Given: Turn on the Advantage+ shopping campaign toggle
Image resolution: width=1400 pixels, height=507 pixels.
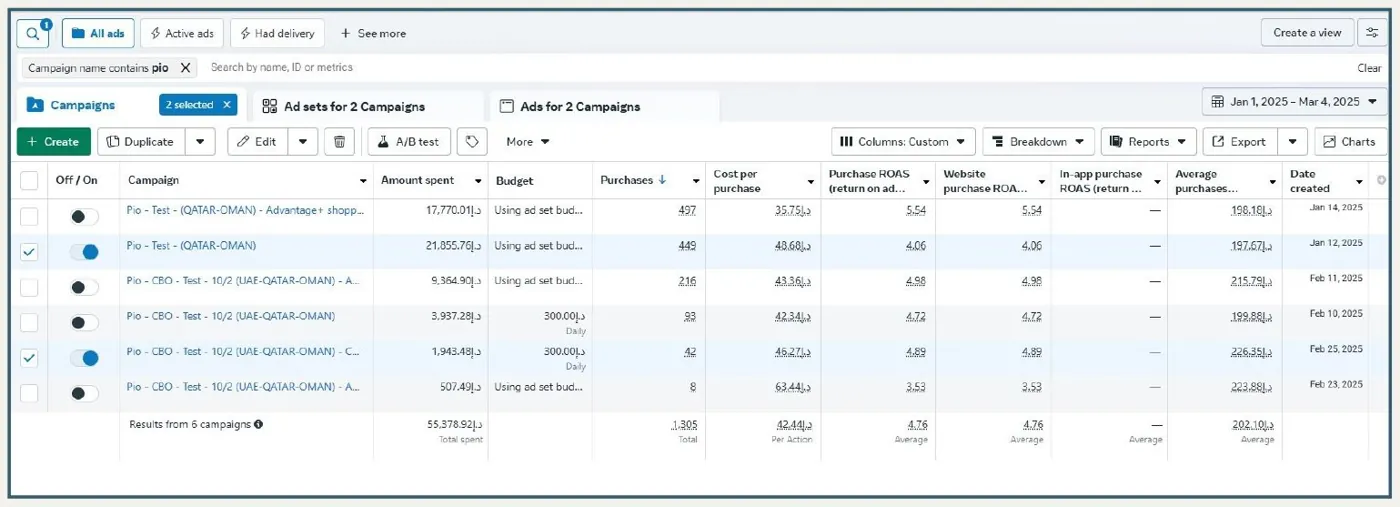Looking at the screenshot, I should (x=84, y=217).
